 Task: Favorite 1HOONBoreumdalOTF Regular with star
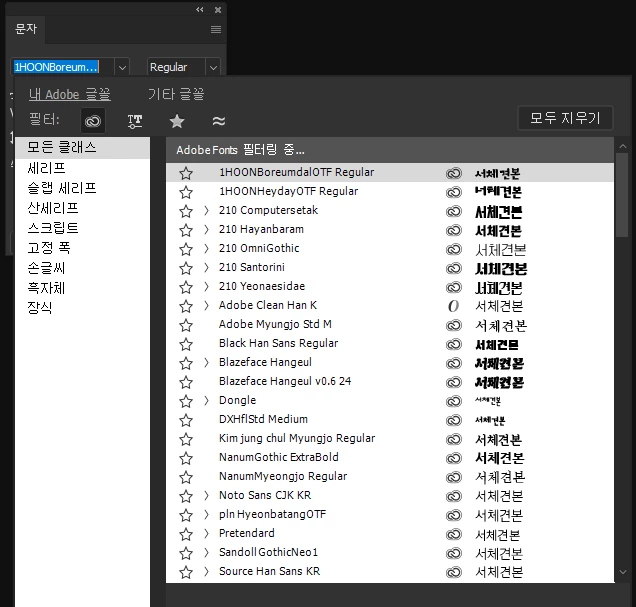coord(186,173)
